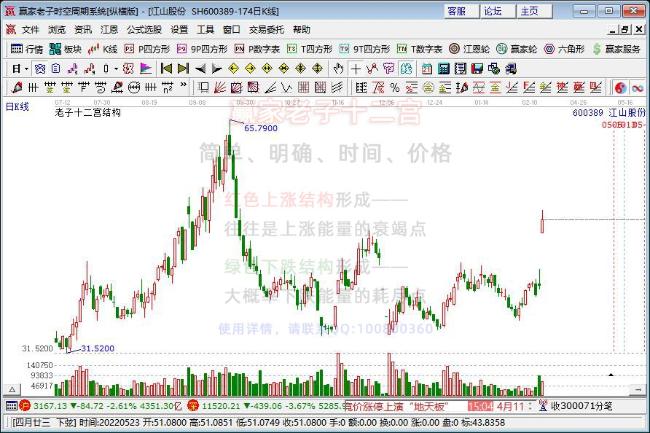Select the percent % line tool
The width and height of the screenshot is (650, 433).
coord(395,87)
